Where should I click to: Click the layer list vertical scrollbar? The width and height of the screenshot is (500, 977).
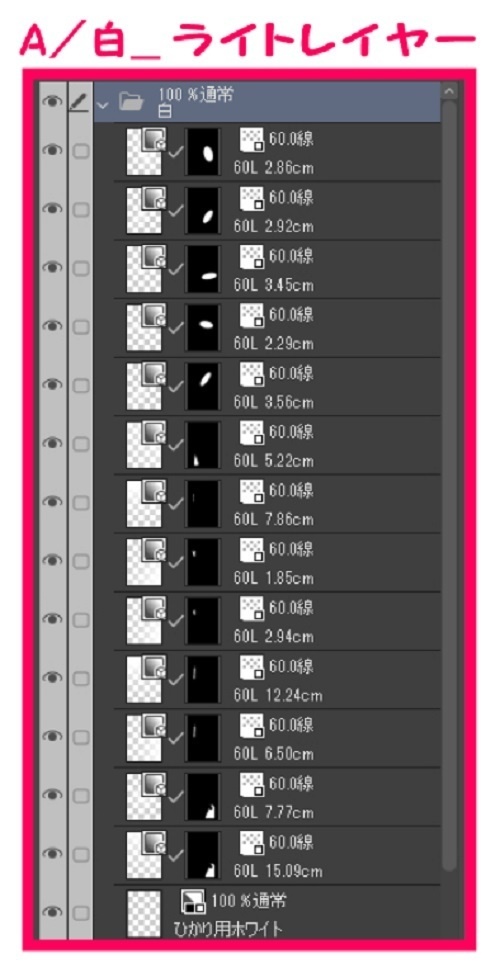click(x=450, y=486)
